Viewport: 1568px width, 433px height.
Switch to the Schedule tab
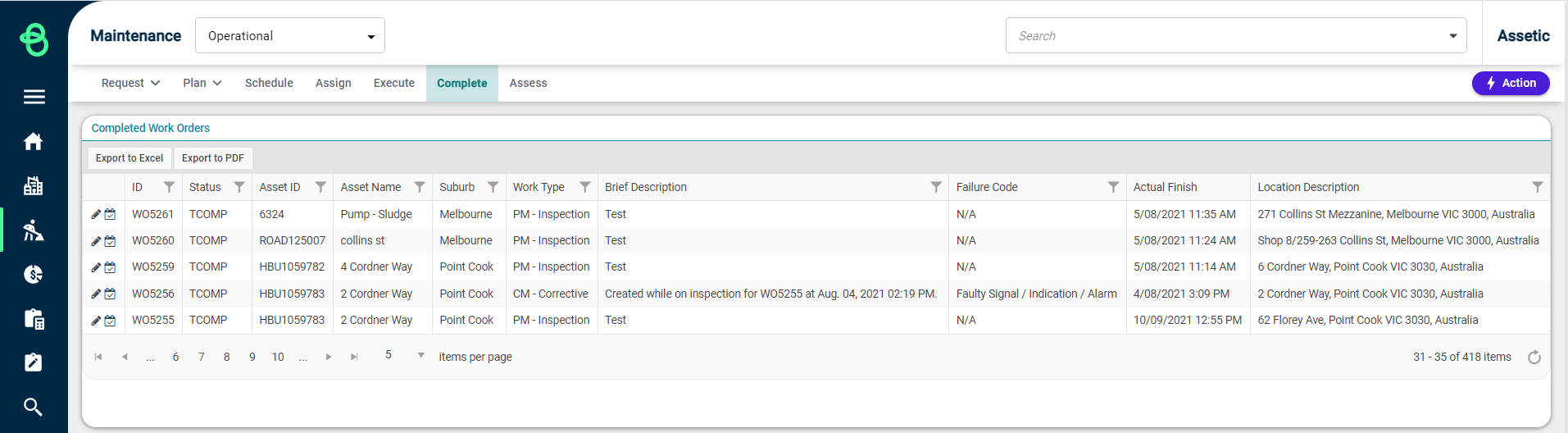point(269,83)
